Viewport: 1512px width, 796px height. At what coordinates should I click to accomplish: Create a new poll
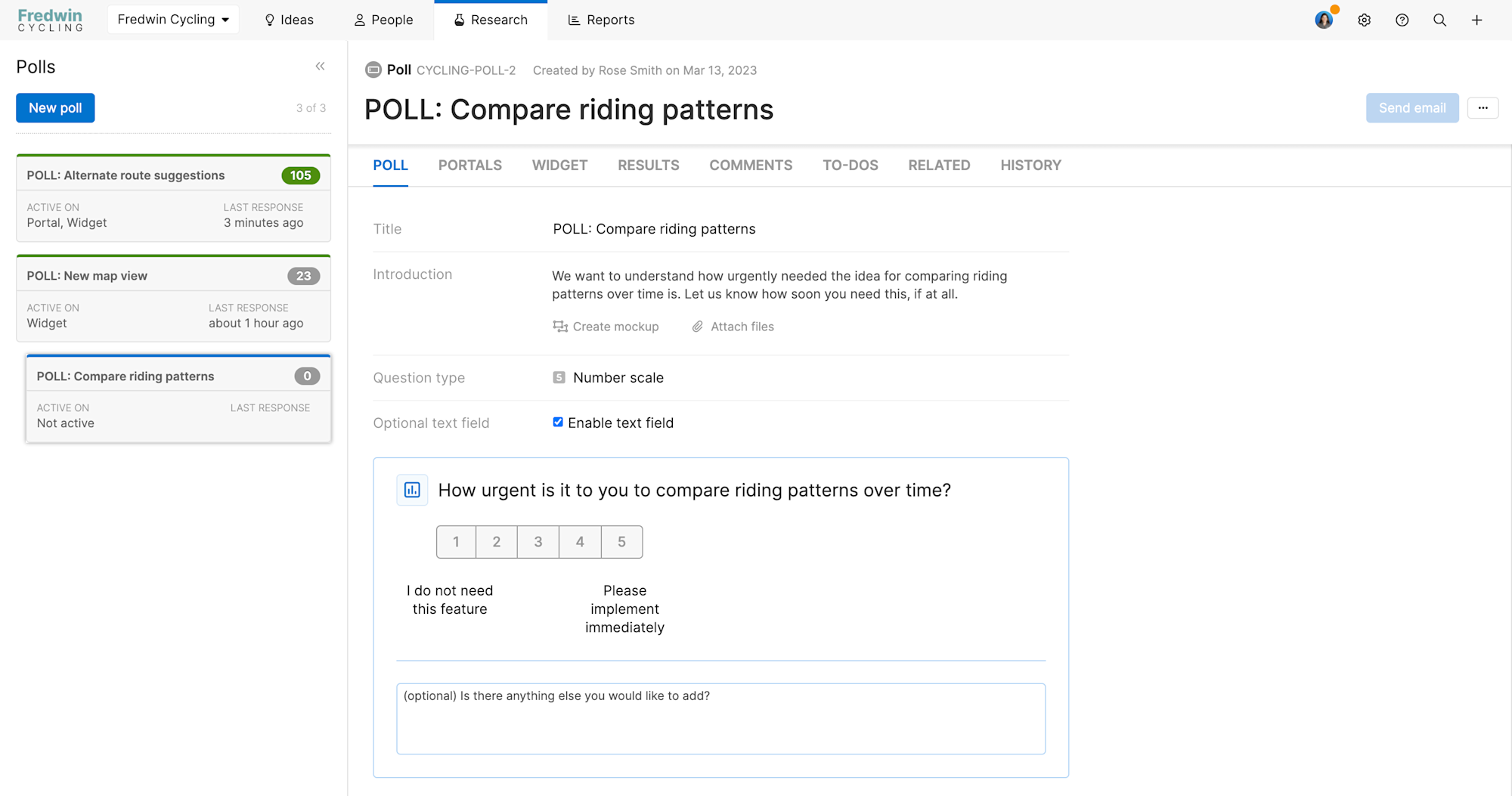[54, 107]
